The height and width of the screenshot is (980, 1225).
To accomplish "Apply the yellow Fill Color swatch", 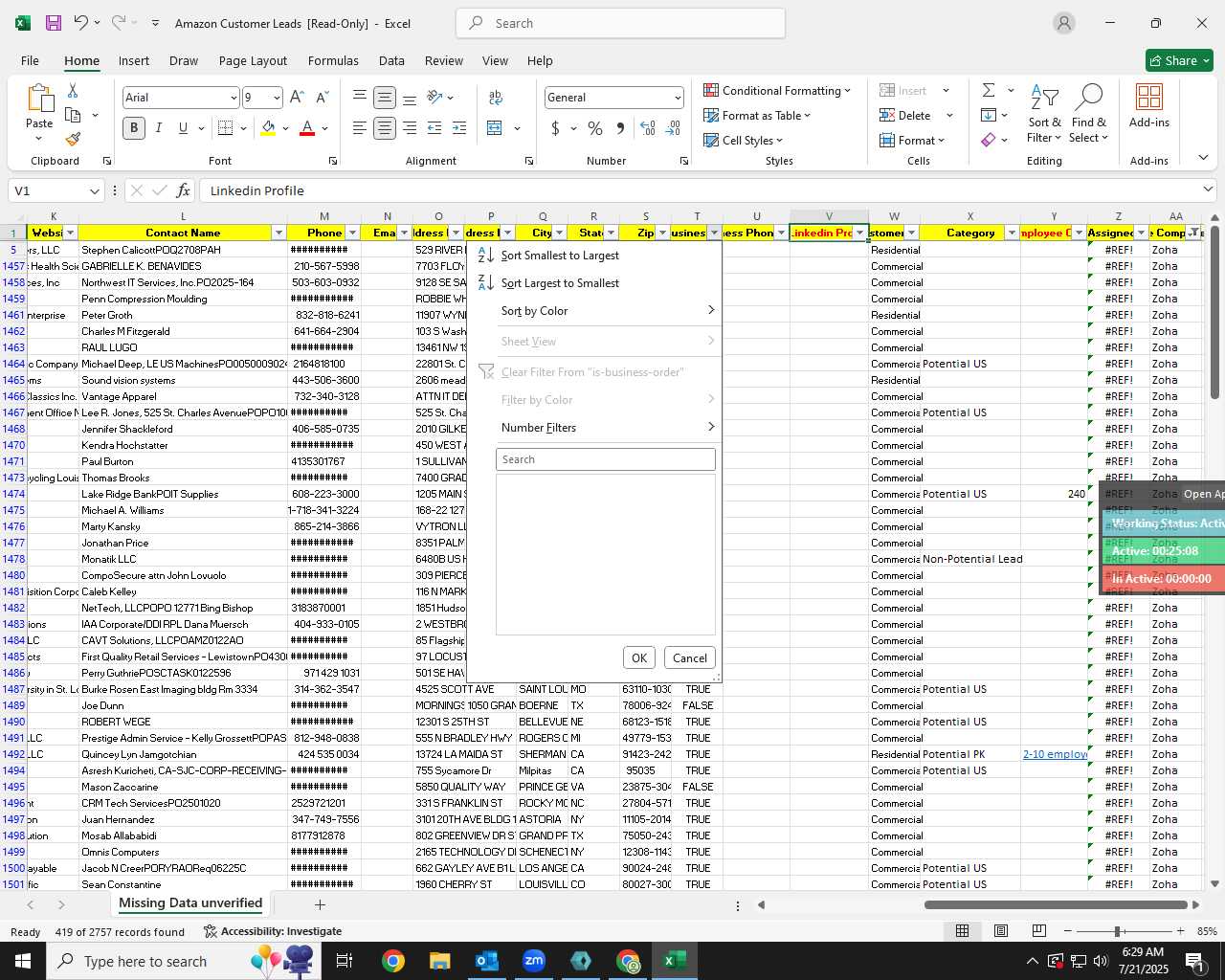I will coord(268,128).
